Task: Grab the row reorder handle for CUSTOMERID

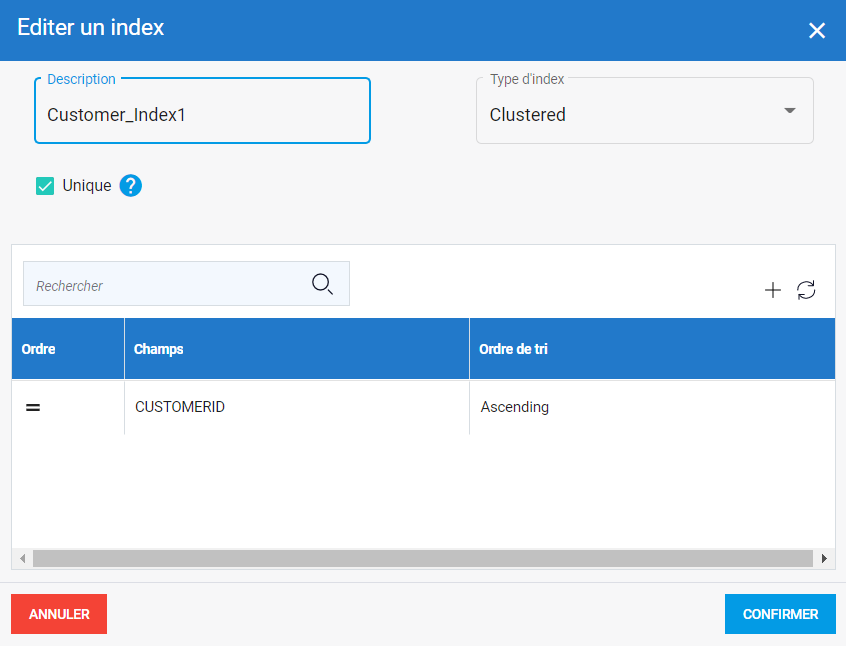Action: (33, 408)
